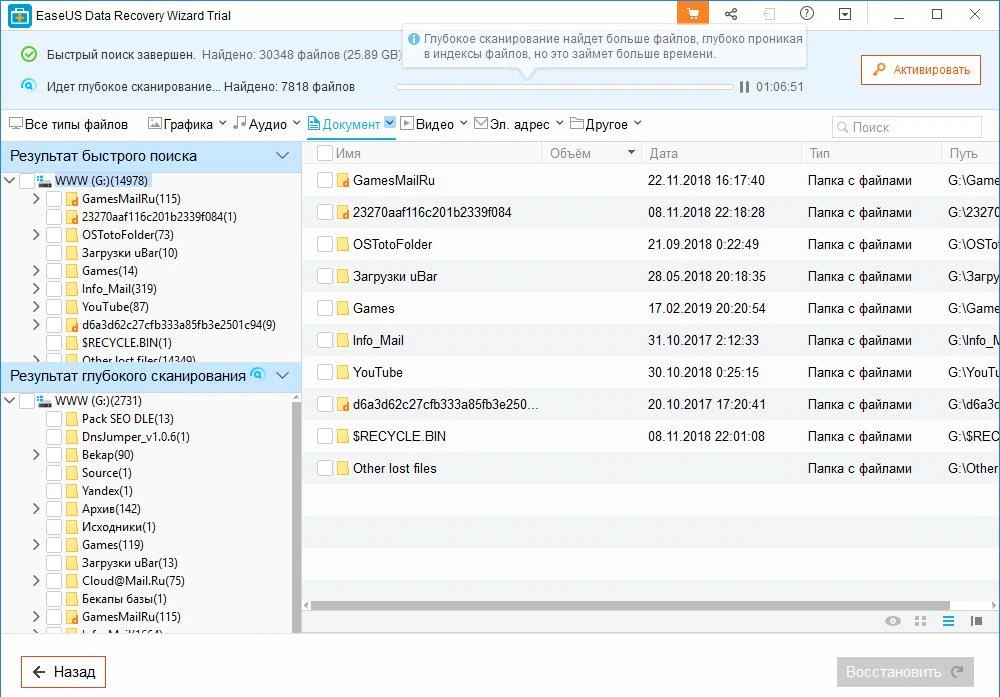Viewport: 1000px width, 697px height.
Task: Click the share icon in title bar
Action: coord(731,14)
